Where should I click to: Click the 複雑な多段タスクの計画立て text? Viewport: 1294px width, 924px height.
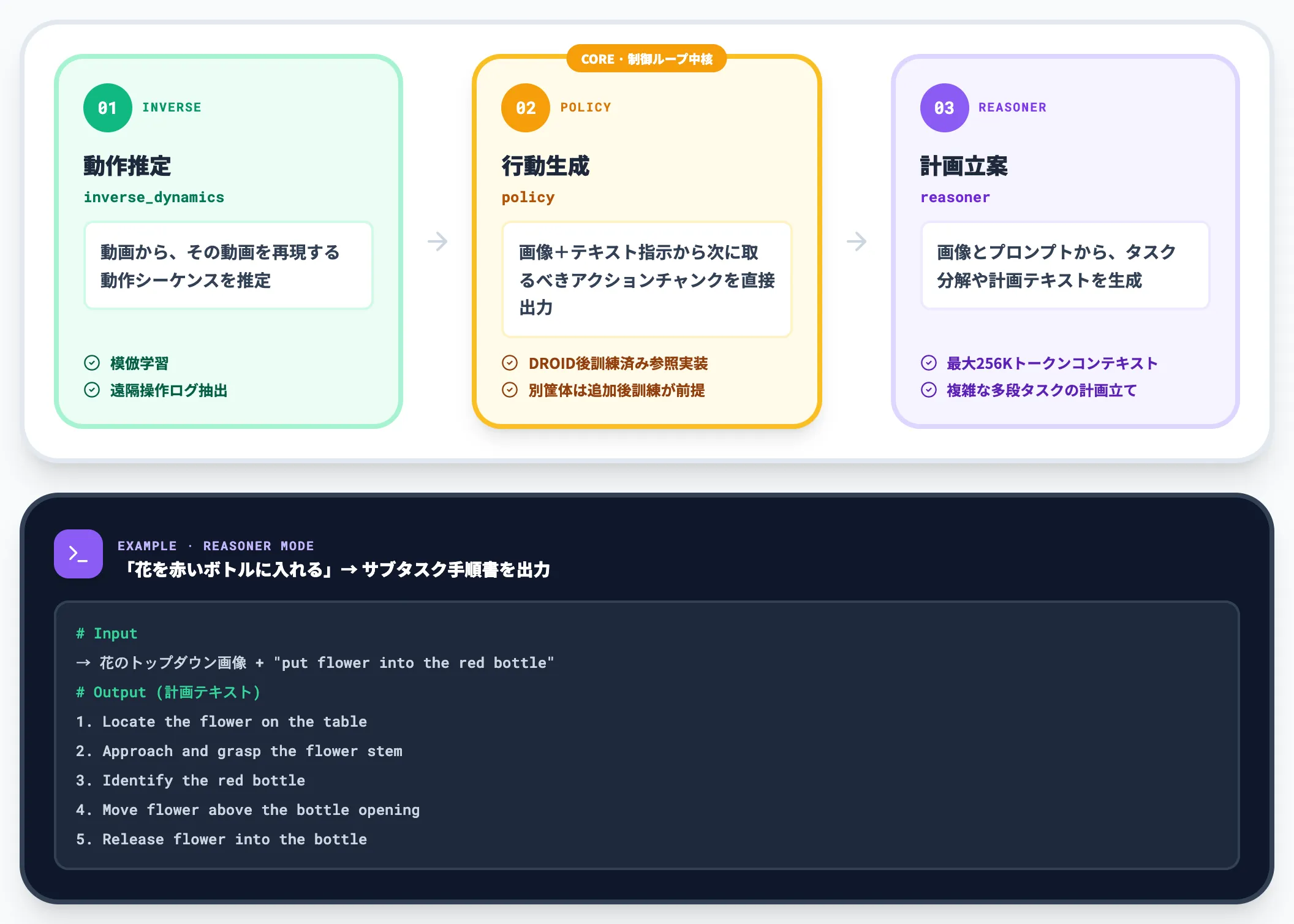point(1042,390)
